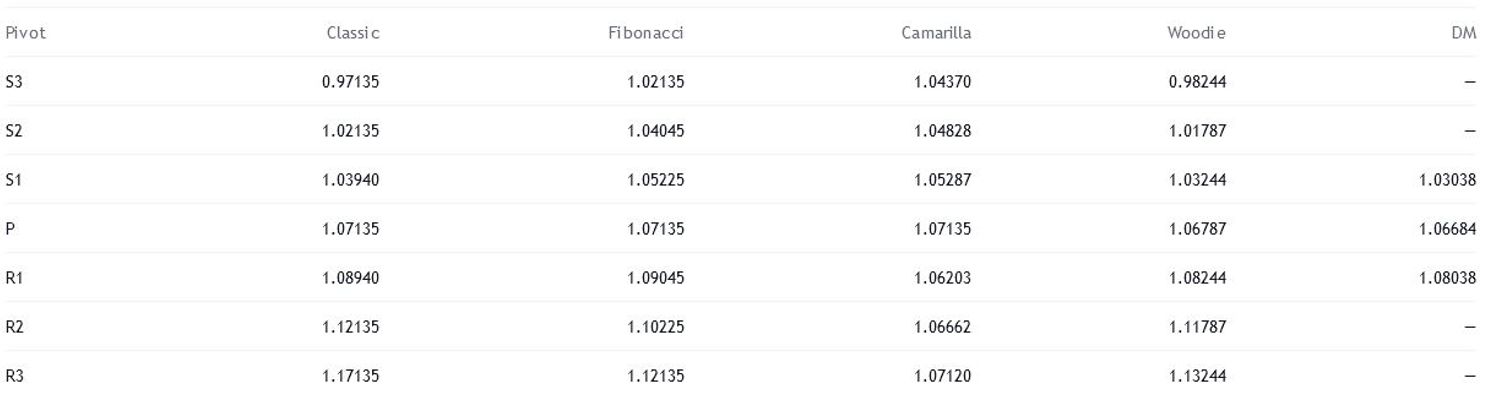Select the Fibonacci column header

[646, 33]
